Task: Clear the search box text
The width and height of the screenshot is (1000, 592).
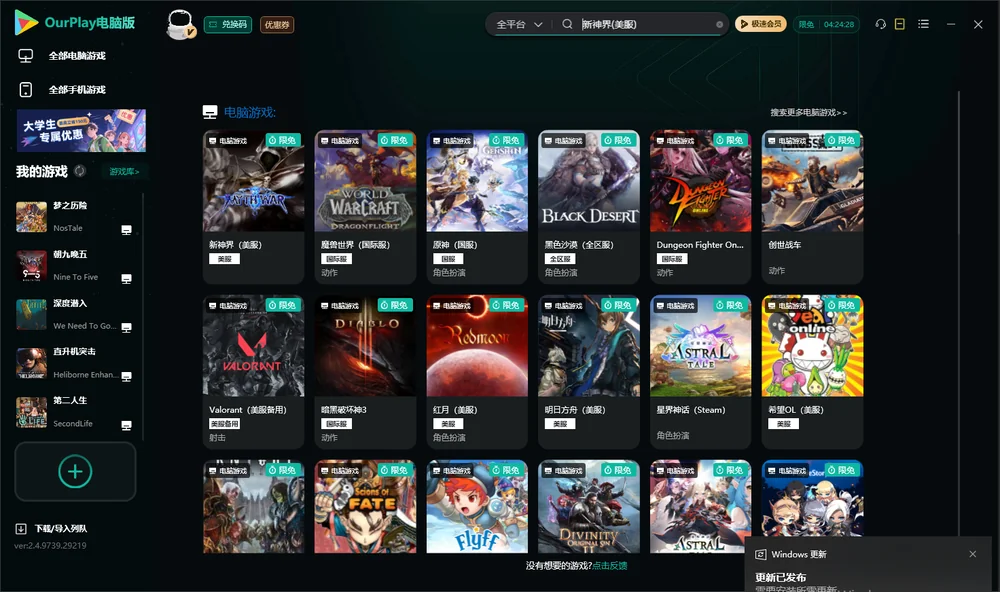Action: click(719, 25)
